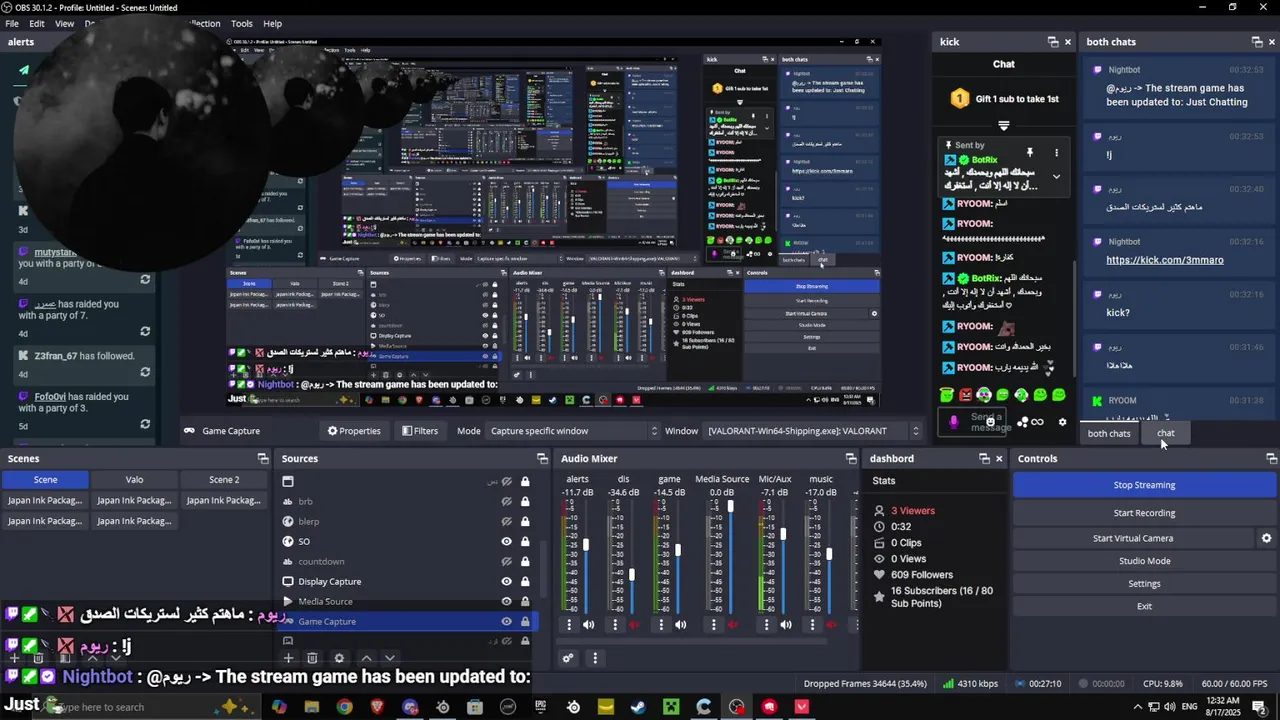Viewport: 1280px width, 720px height.
Task: Move selected source up in the list
Action: click(x=366, y=658)
